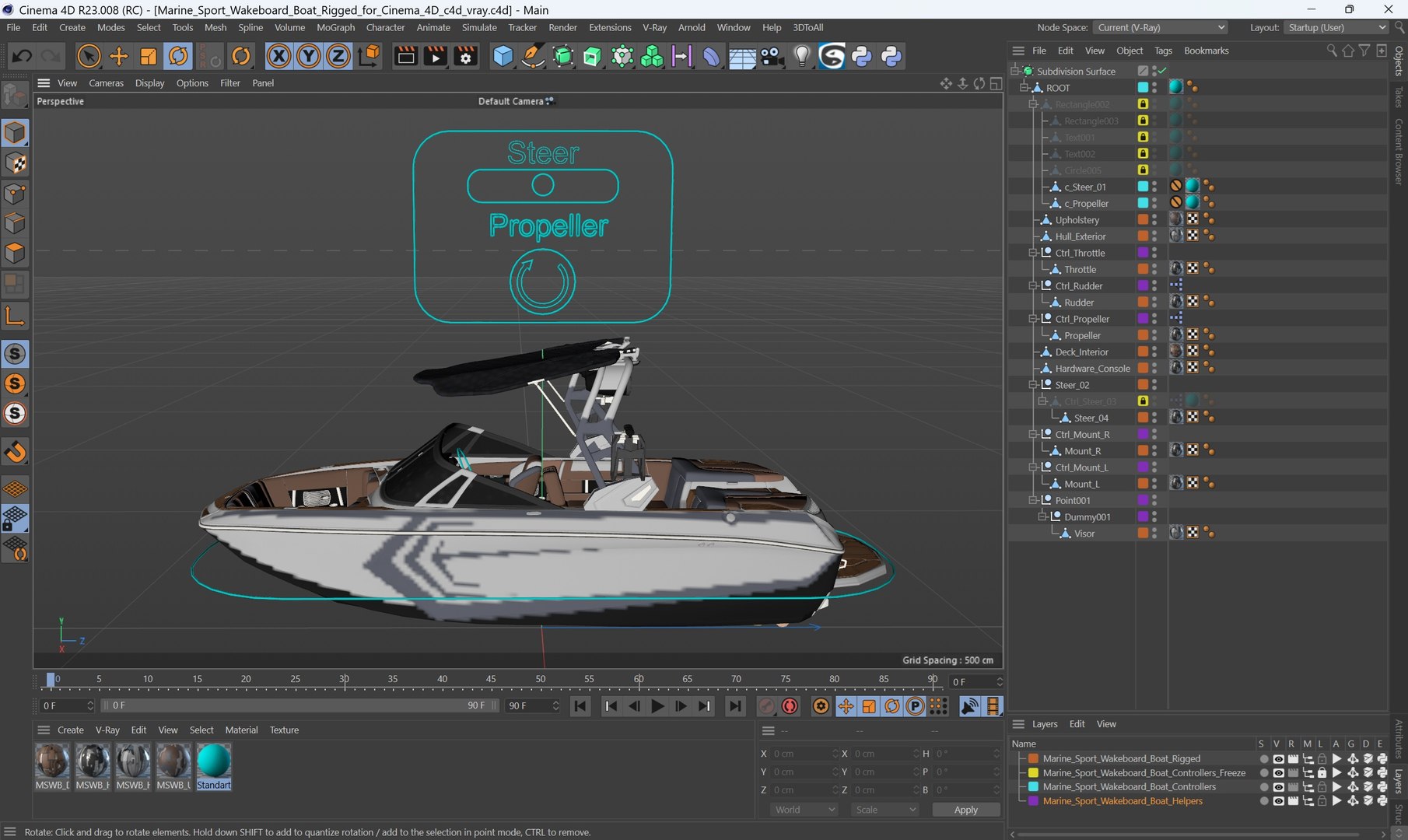Viewport: 1408px width, 840px height.
Task: Open the Spline Pen tool
Action: (533, 56)
